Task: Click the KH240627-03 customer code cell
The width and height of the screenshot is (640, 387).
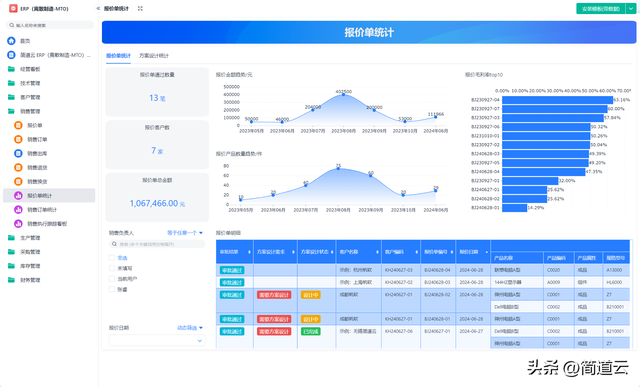Action: pos(399,270)
